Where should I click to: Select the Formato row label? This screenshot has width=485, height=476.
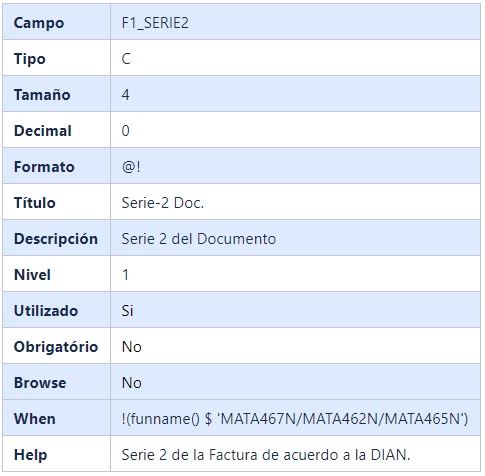(44, 167)
